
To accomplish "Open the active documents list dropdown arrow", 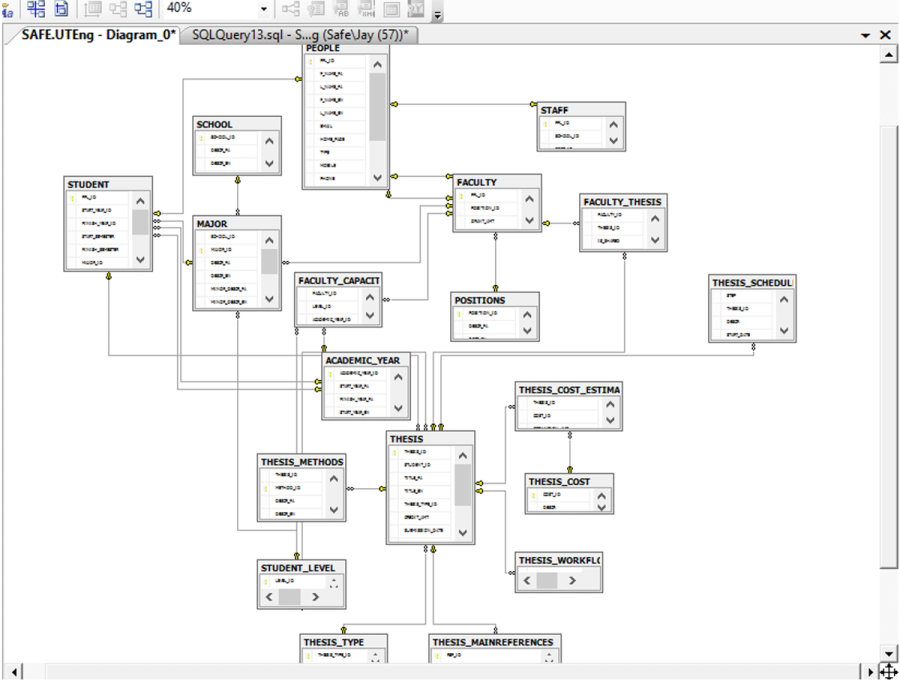I will pyautogui.click(x=866, y=36).
